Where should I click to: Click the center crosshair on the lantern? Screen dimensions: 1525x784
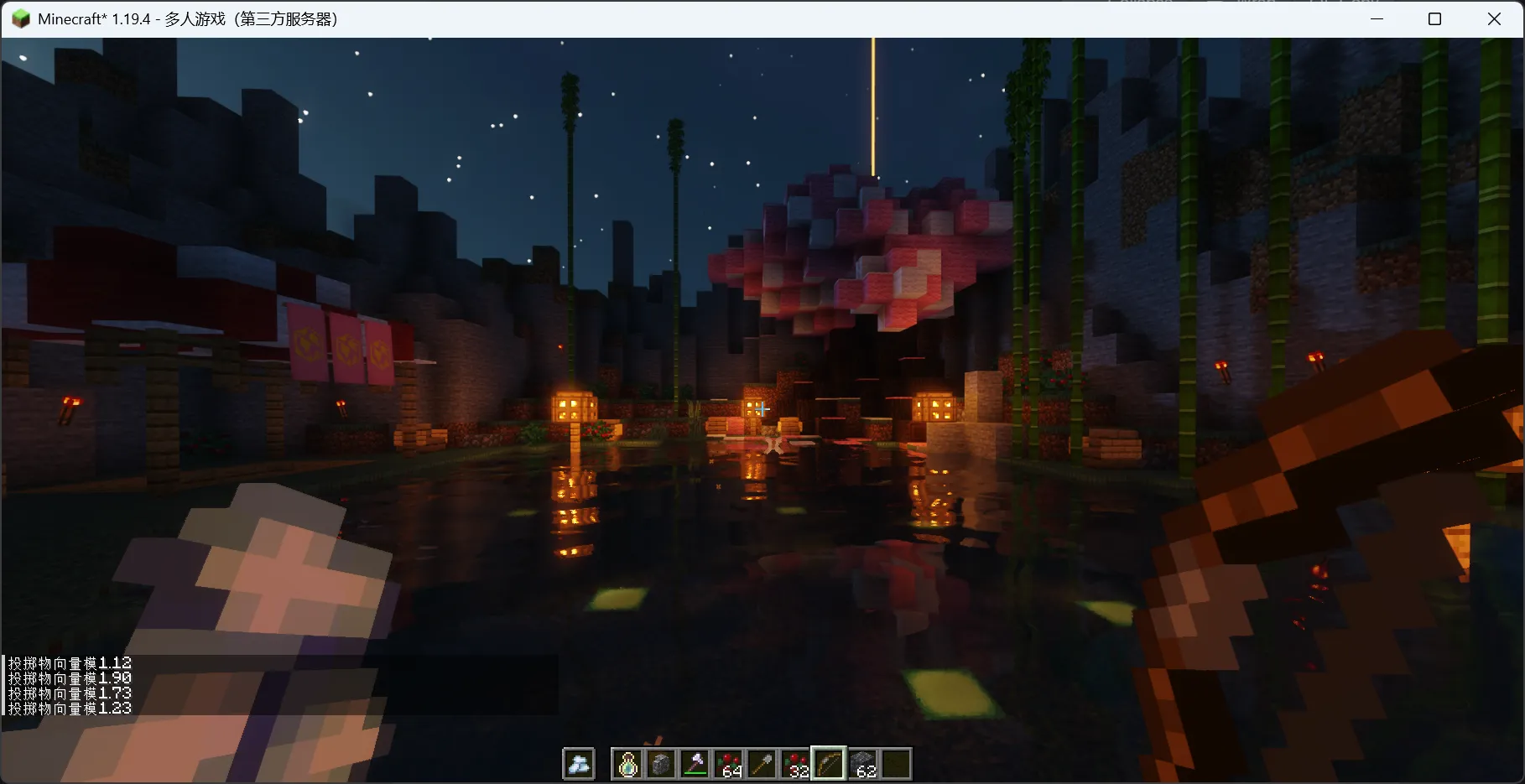pyautogui.click(x=762, y=409)
